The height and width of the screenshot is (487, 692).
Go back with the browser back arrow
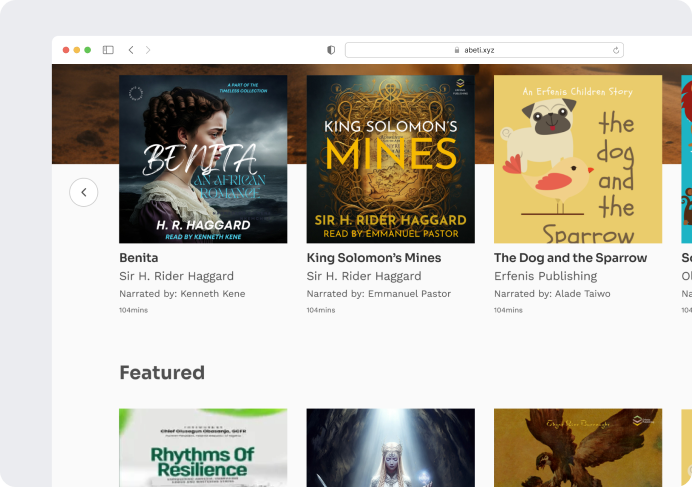(x=131, y=50)
